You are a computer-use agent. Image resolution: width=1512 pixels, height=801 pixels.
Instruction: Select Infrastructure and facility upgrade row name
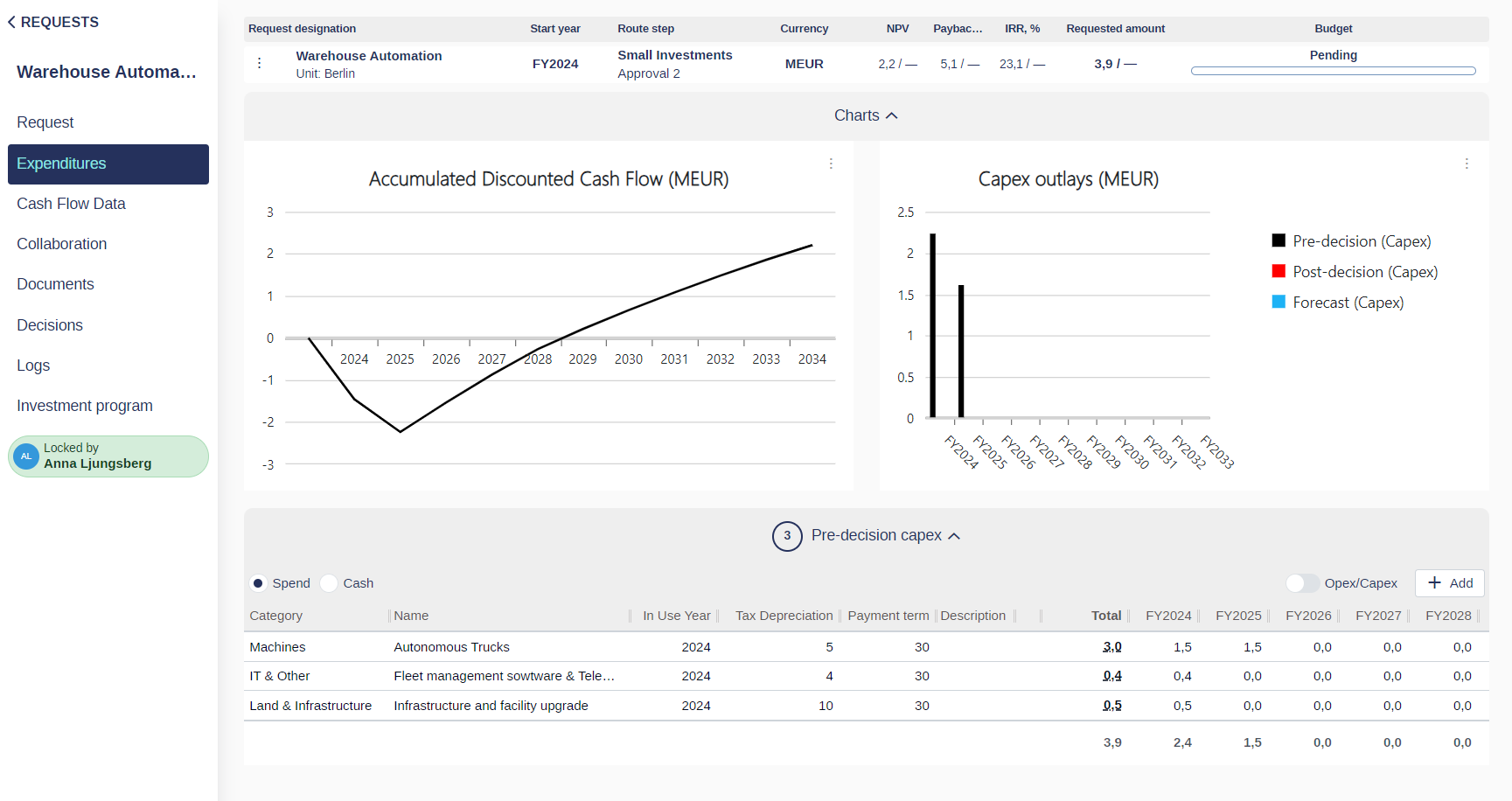pyautogui.click(x=491, y=706)
